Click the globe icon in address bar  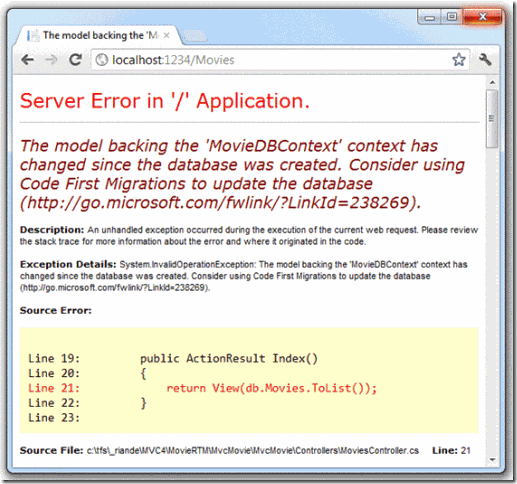coord(102,60)
